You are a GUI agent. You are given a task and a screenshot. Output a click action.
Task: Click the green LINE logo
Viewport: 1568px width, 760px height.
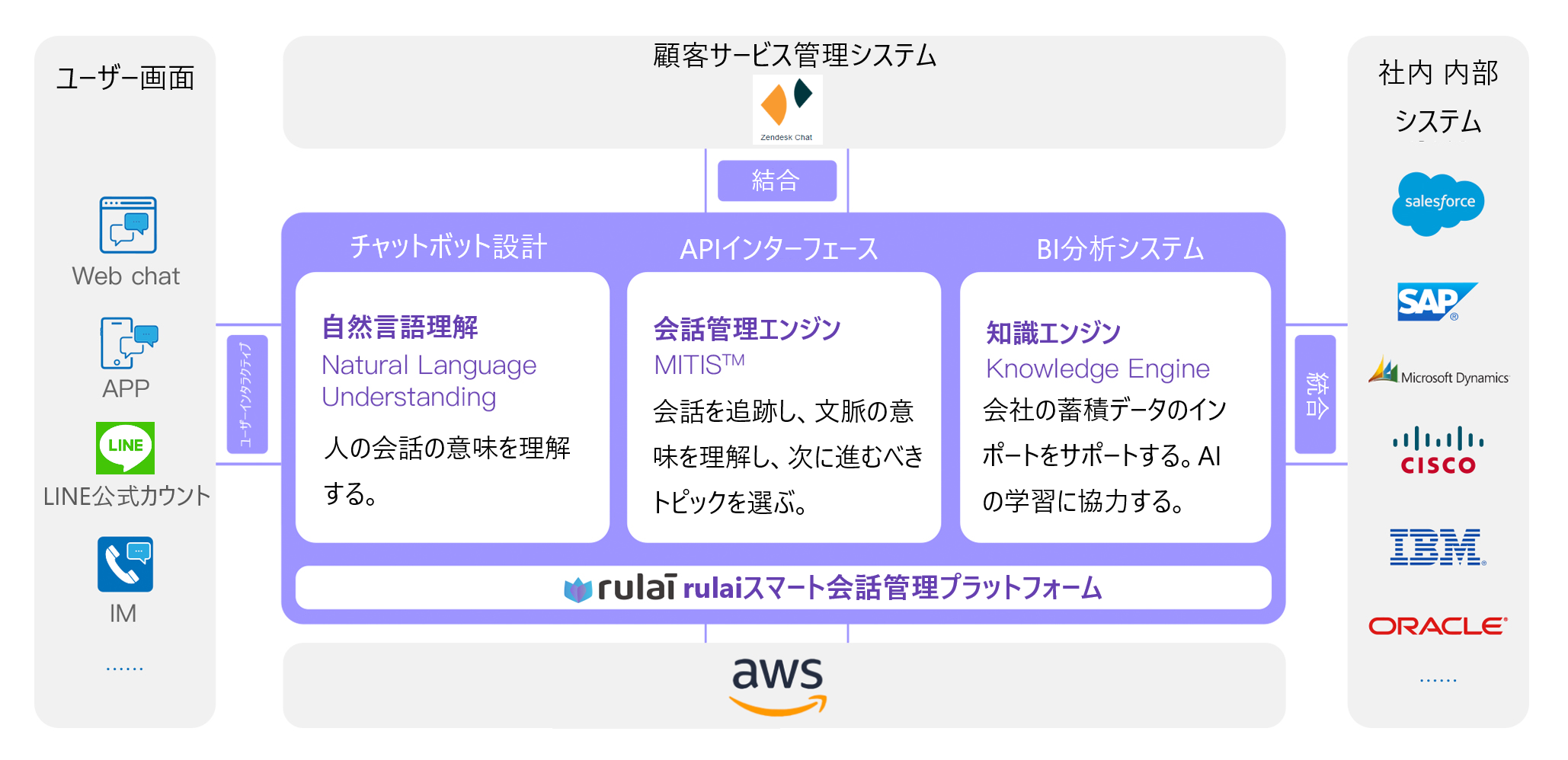pos(126,448)
